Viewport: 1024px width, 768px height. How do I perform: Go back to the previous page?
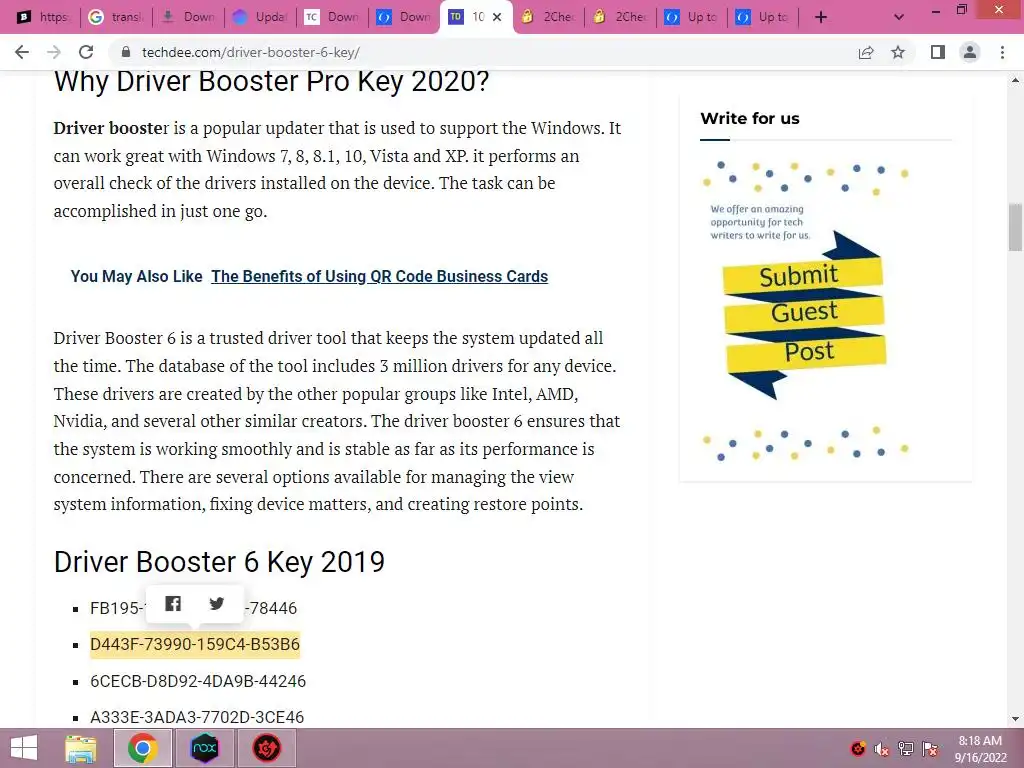coord(22,52)
